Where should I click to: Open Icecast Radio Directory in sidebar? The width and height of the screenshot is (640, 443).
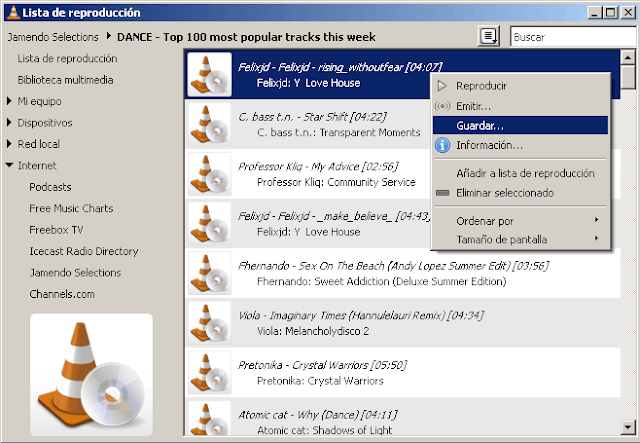pos(84,251)
